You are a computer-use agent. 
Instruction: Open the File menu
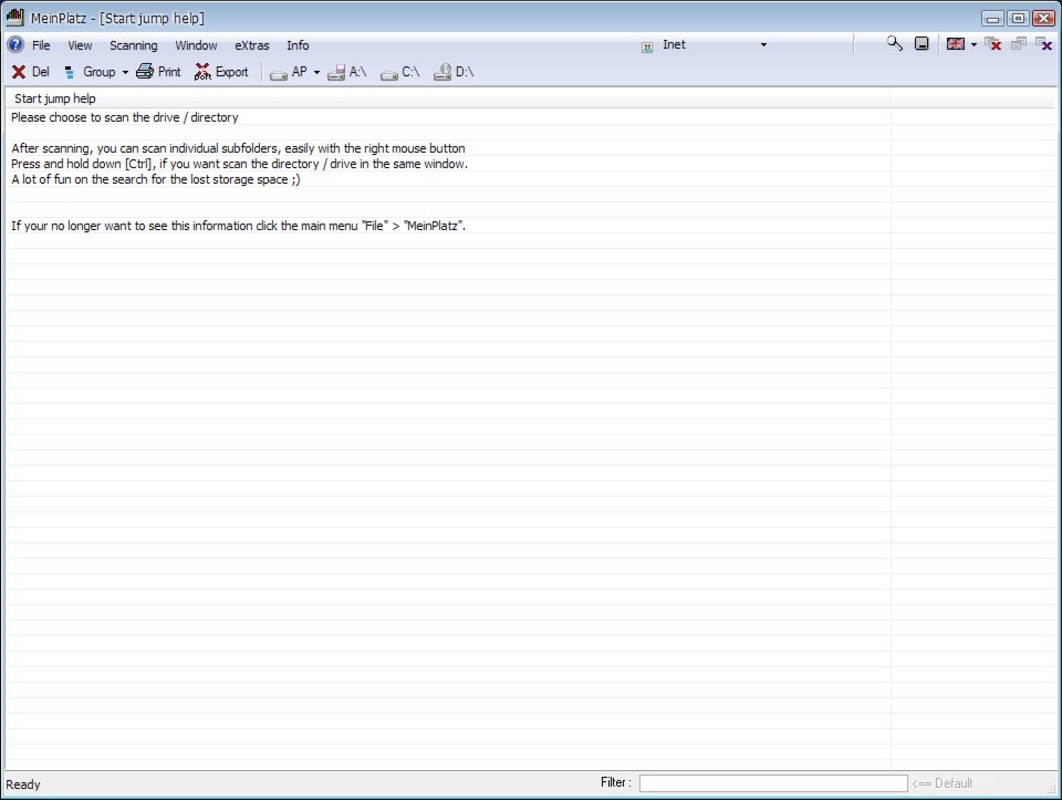pyautogui.click(x=41, y=45)
